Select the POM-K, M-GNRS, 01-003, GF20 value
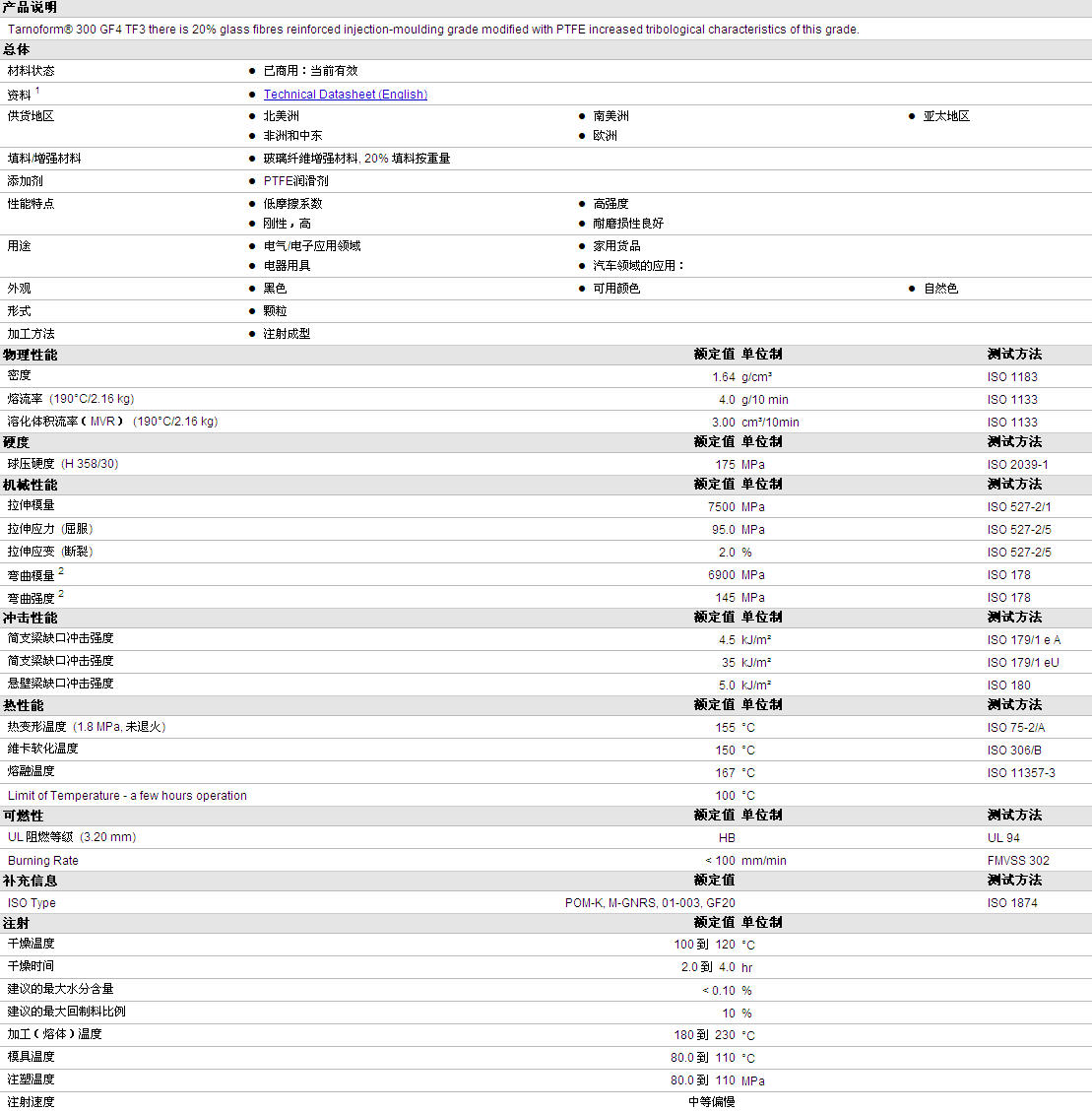This screenshot has width=1092, height=1112. click(650, 904)
